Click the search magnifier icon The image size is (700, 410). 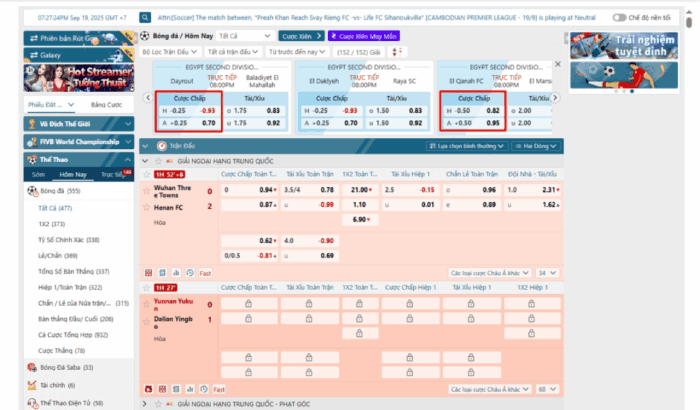145,17
